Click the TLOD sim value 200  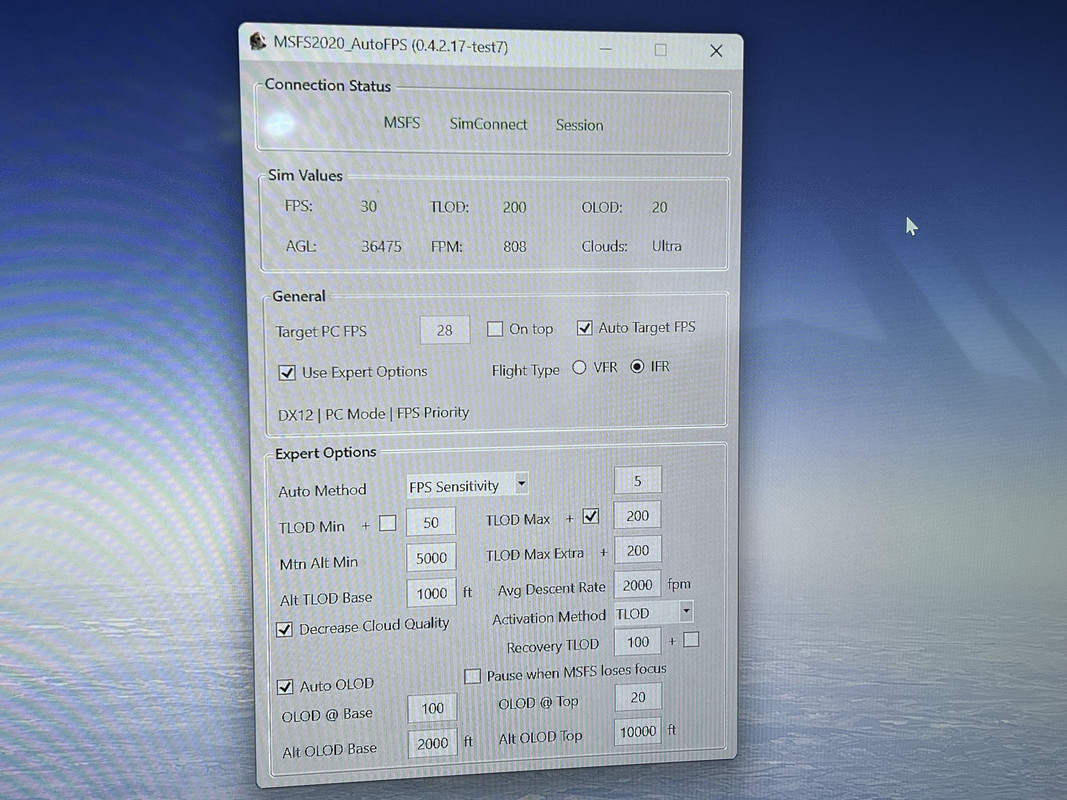[x=514, y=207]
